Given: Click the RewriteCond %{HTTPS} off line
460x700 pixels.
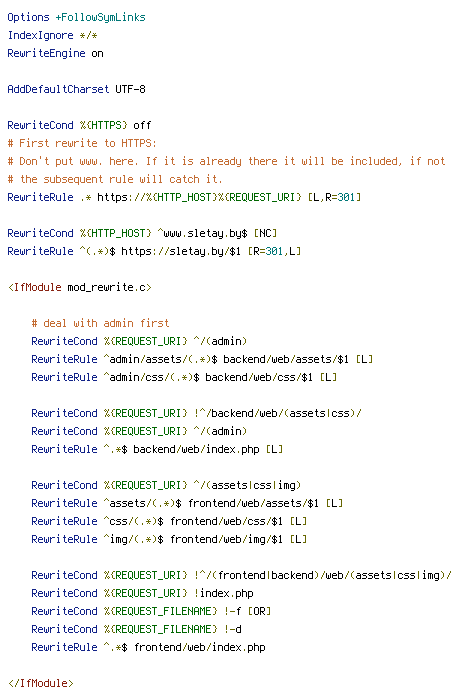Looking at the screenshot, I should click(x=79, y=125).
